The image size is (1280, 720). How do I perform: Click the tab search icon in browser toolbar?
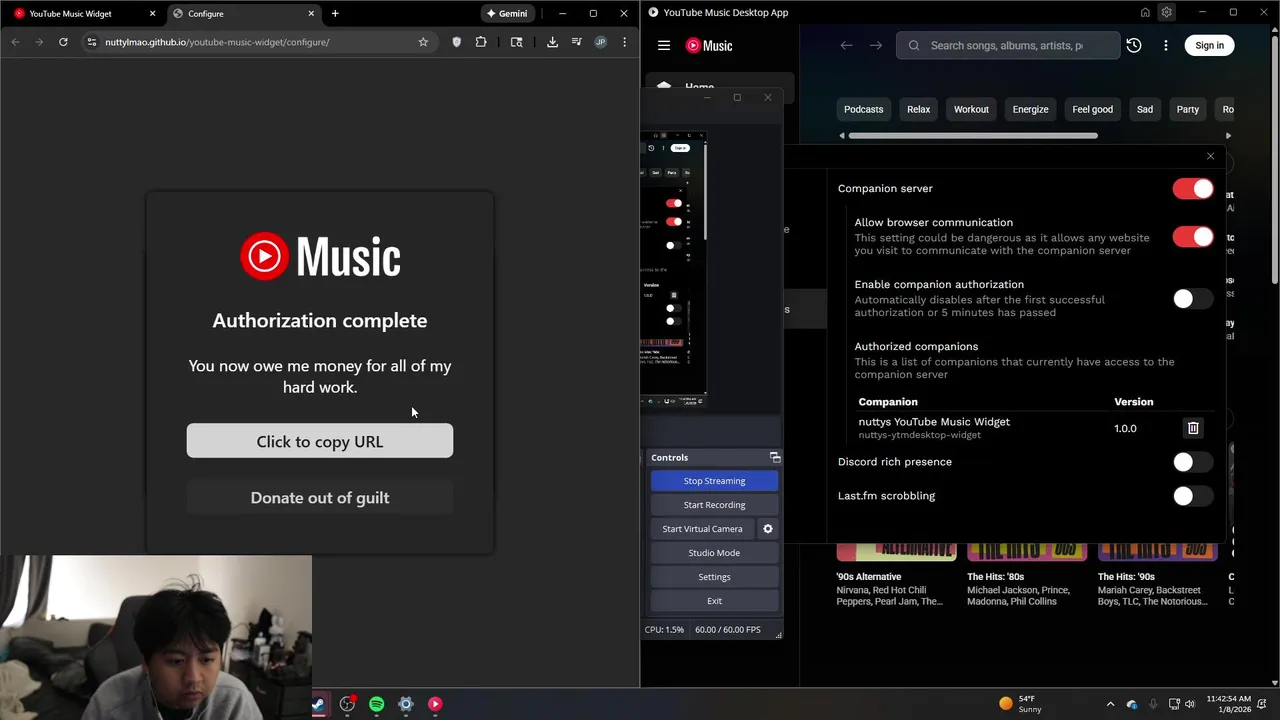pyautogui.click(x=516, y=42)
